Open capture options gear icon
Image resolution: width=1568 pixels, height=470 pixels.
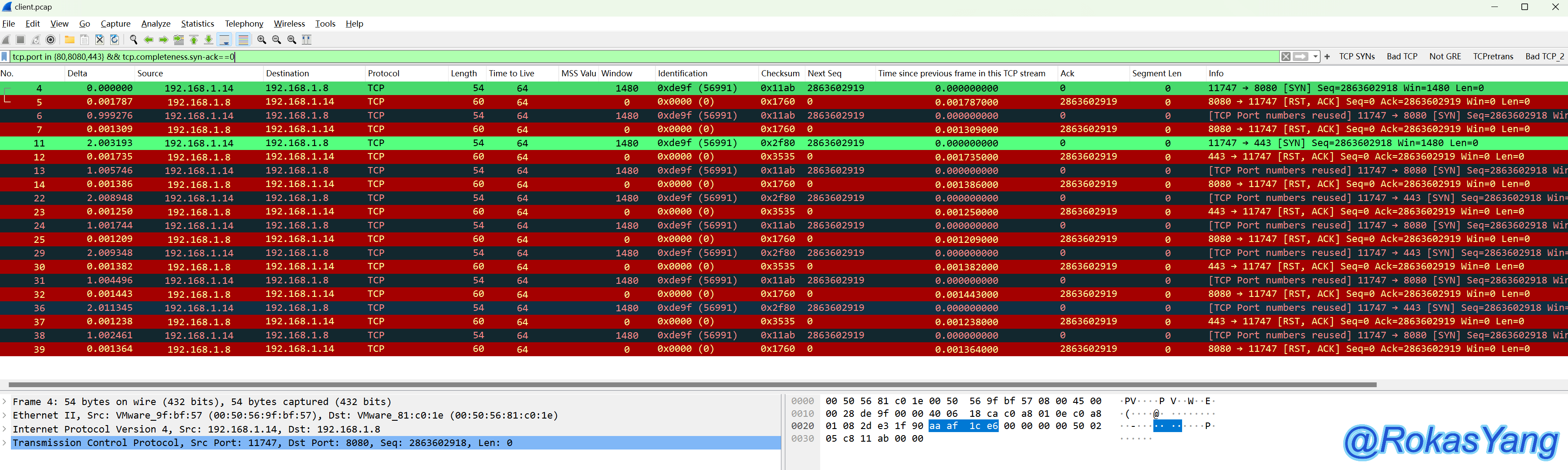51,40
